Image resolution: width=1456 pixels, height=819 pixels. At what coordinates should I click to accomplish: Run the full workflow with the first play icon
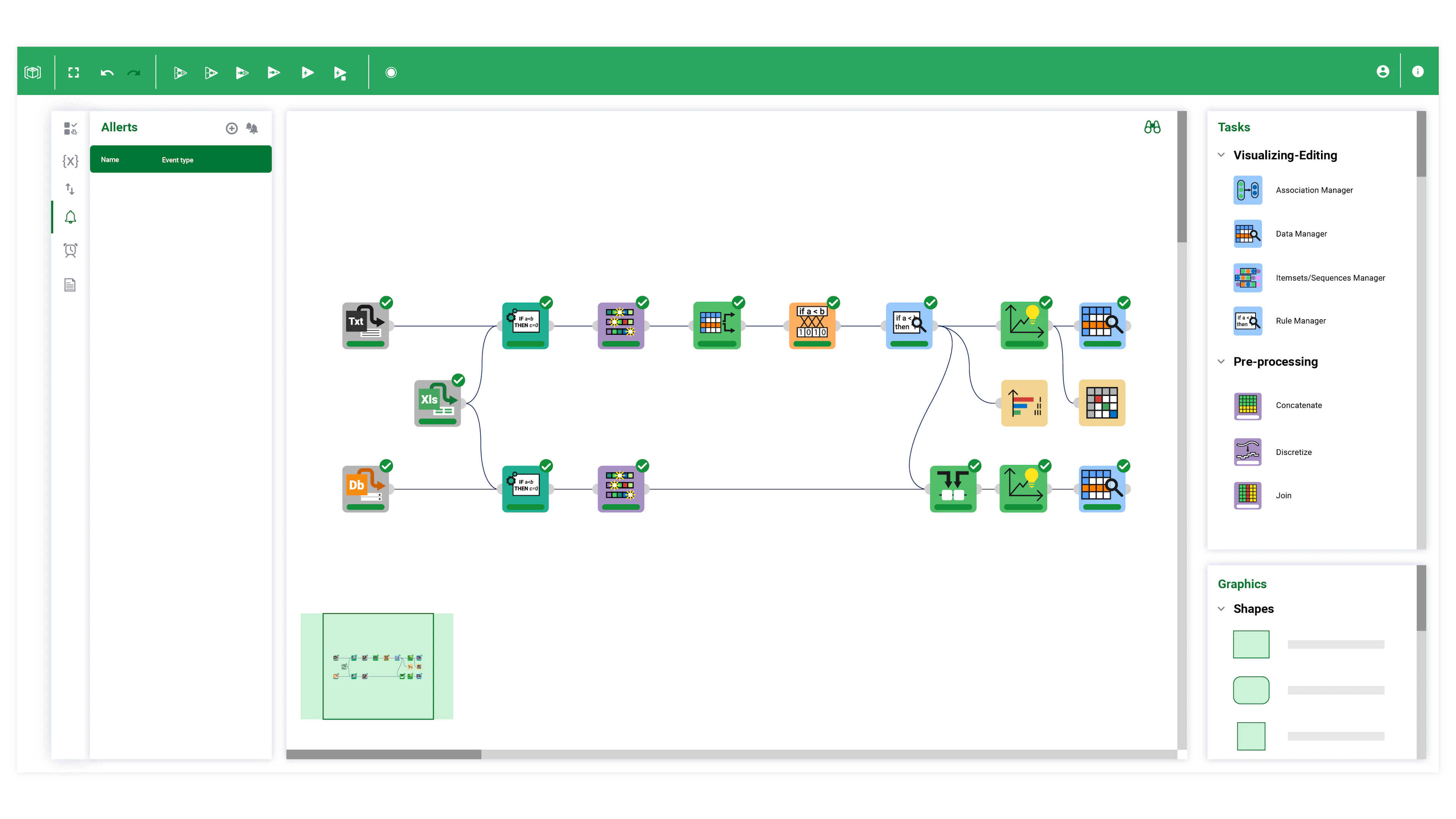click(x=180, y=72)
